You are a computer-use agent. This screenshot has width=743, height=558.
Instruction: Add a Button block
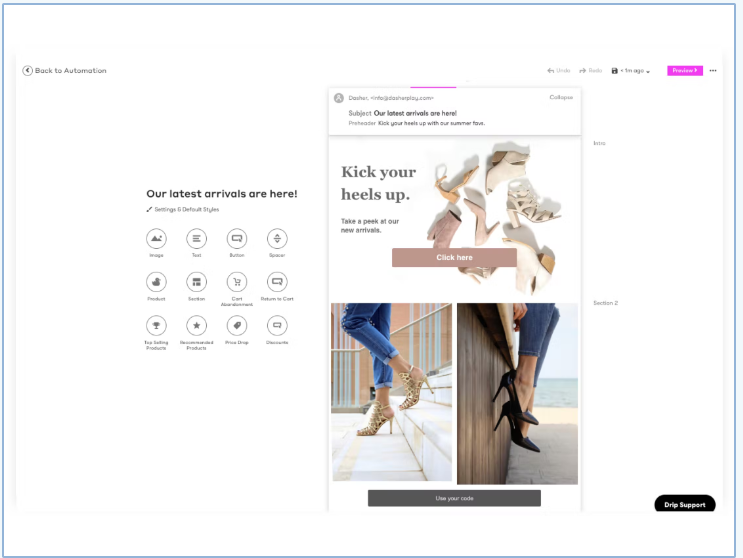point(236,238)
